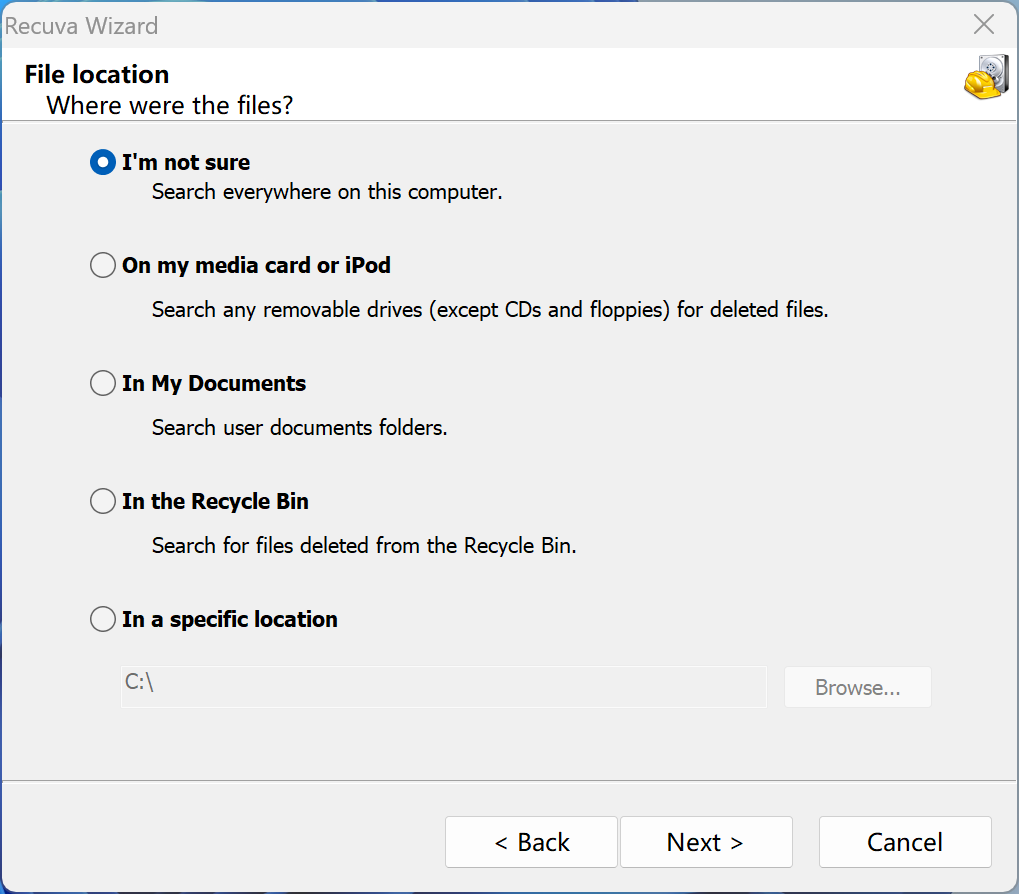Viewport: 1019px width, 894px height.
Task: Click the C:\ location path field
Action: click(443, 687)
